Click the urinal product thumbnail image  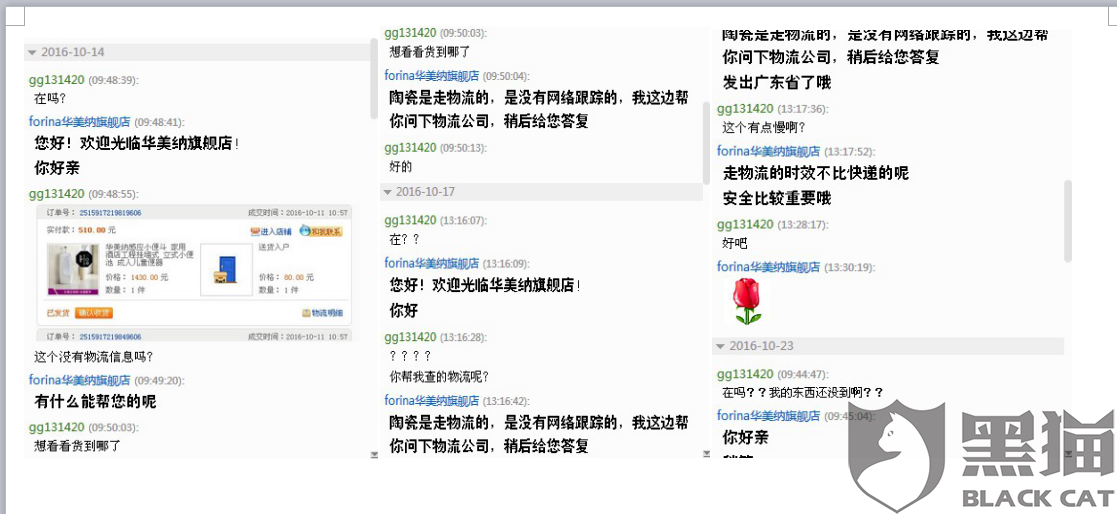point(73,269)
